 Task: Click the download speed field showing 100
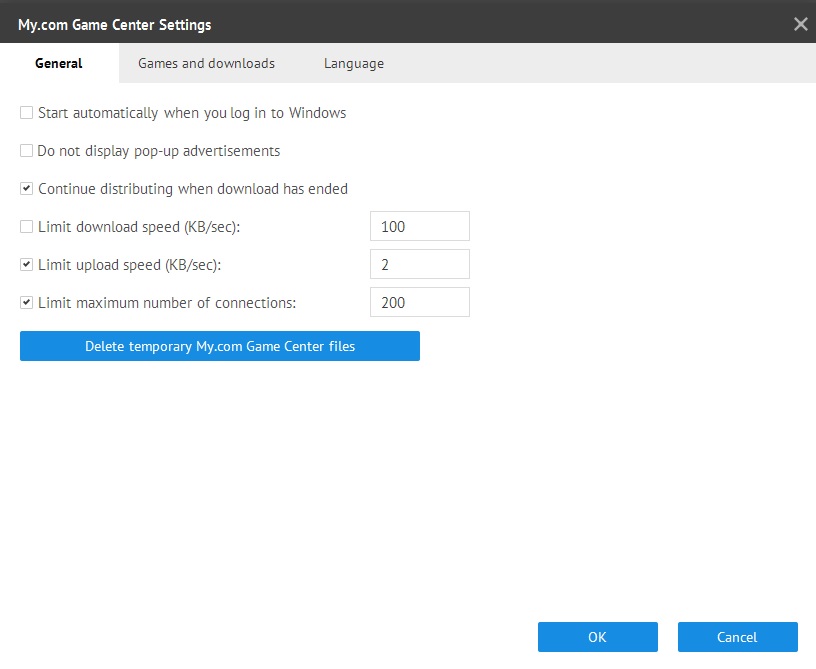(x=419, y=227)
